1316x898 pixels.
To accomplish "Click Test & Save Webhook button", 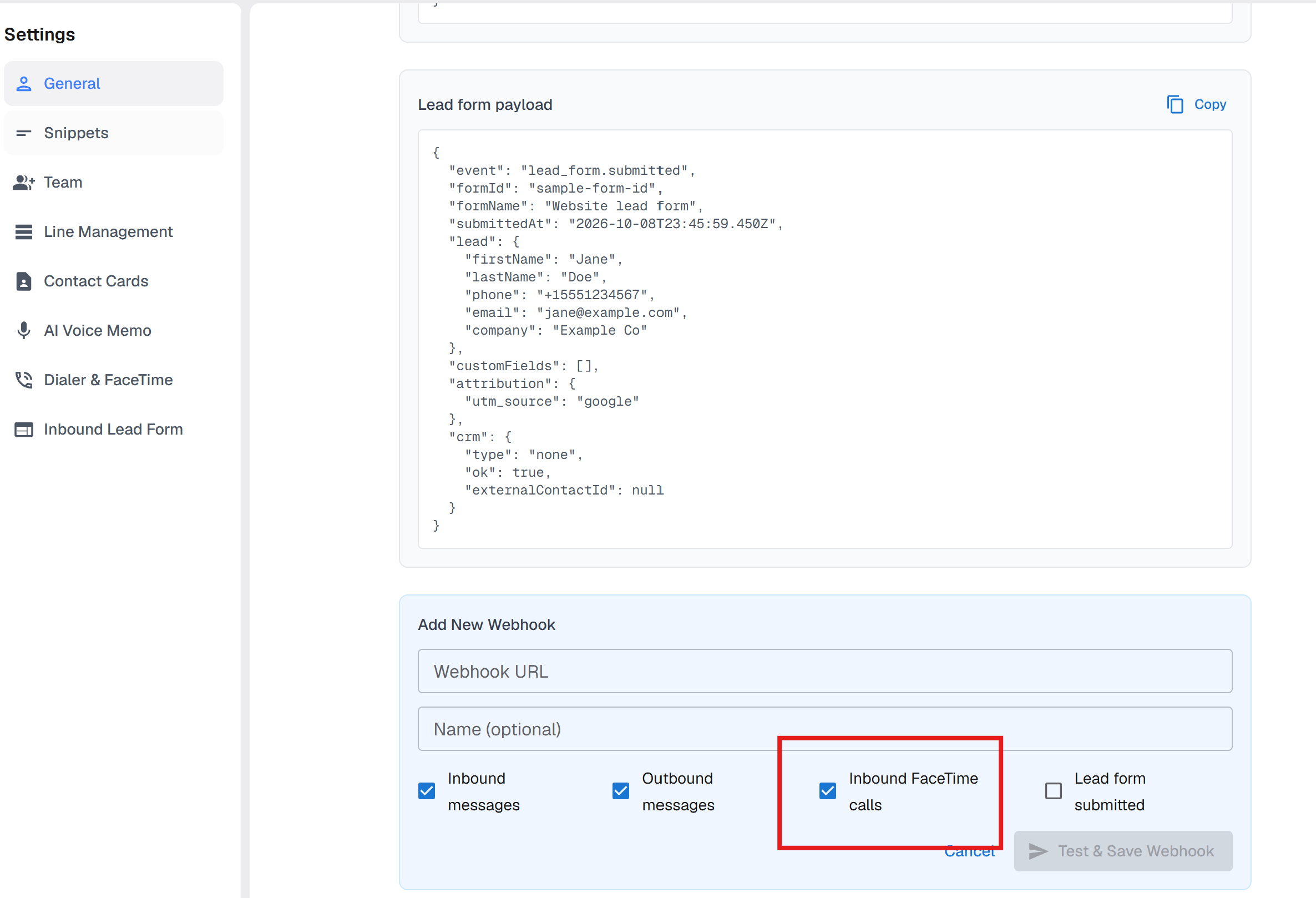I will coord(1123,851).
